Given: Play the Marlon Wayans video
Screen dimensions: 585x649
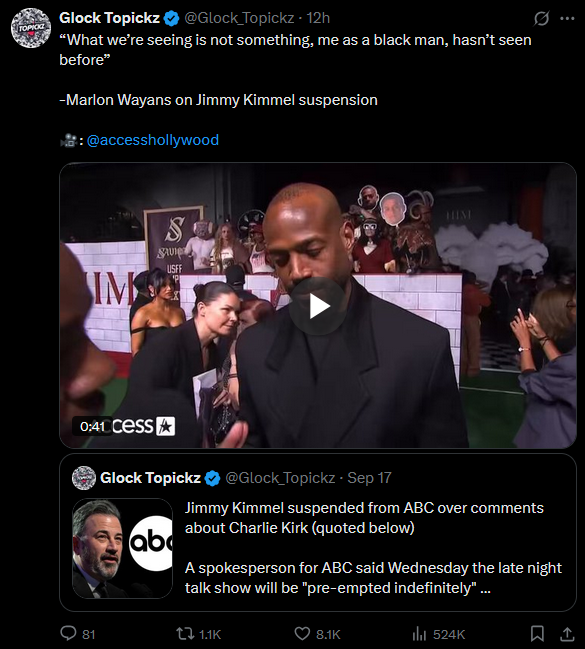Looking at the screenshot, I should click(318, 306).
